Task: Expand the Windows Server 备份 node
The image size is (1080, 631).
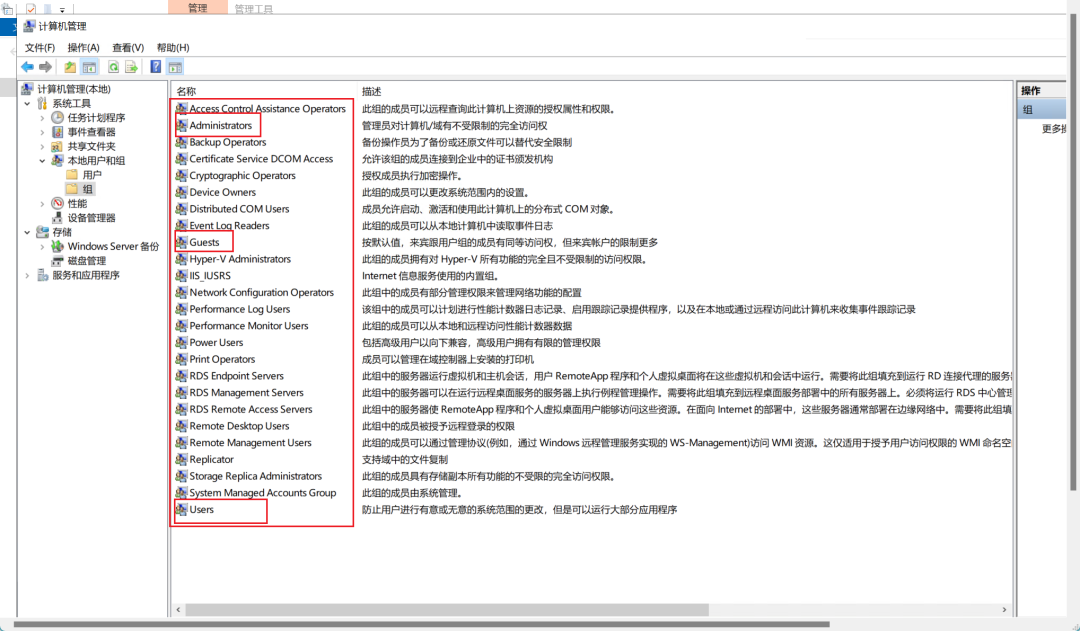Action: [42, 247]
